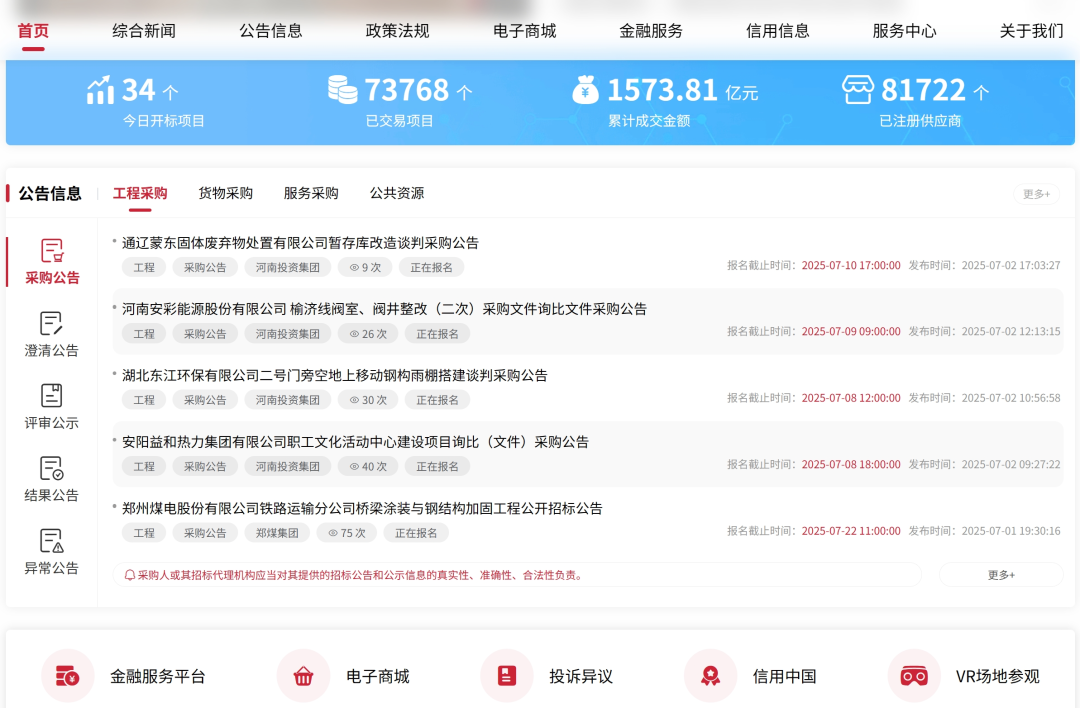The image size is (1080, 708).
Task: Open 服务中心 in the top navigation
Action: 904,31
